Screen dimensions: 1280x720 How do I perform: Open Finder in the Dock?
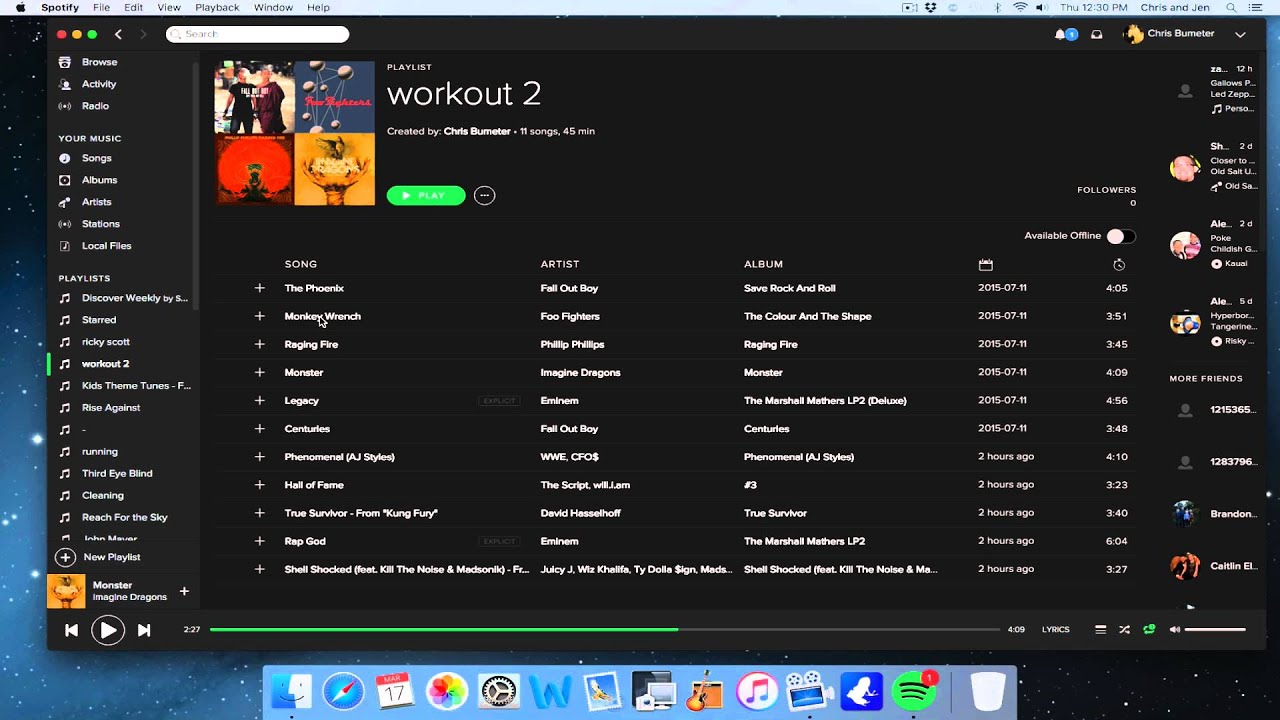click(292, 691)
